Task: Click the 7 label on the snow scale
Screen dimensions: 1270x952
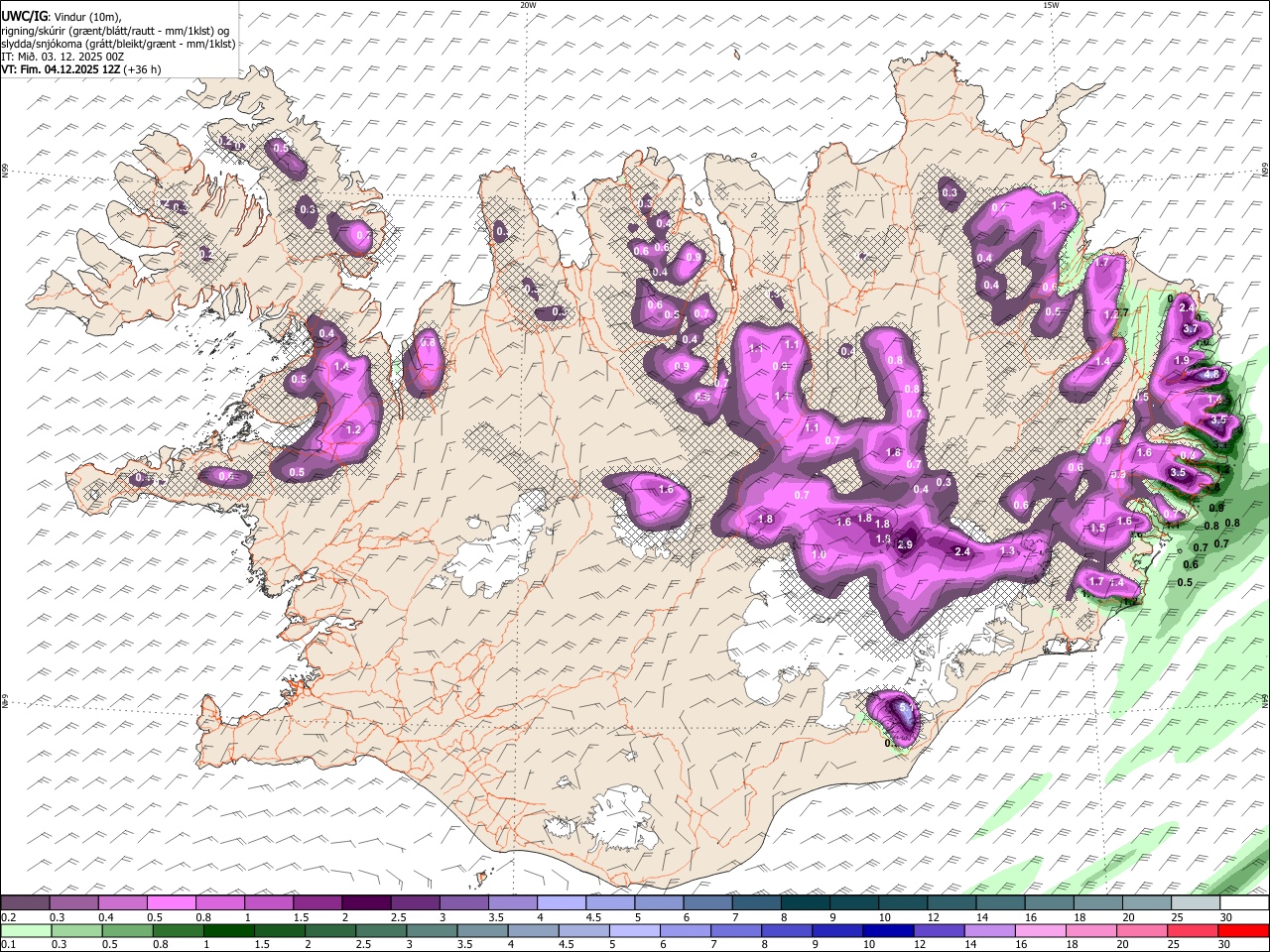Action: point(734,917)
